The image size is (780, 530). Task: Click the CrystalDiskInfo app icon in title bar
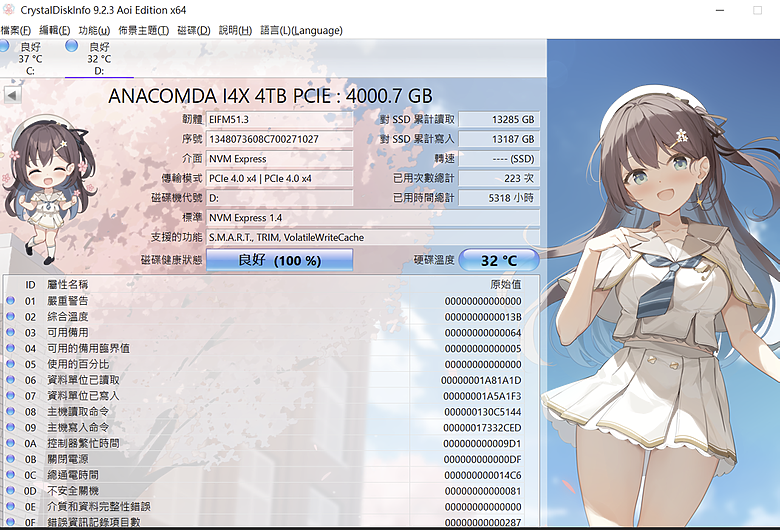tap(8, 9)
